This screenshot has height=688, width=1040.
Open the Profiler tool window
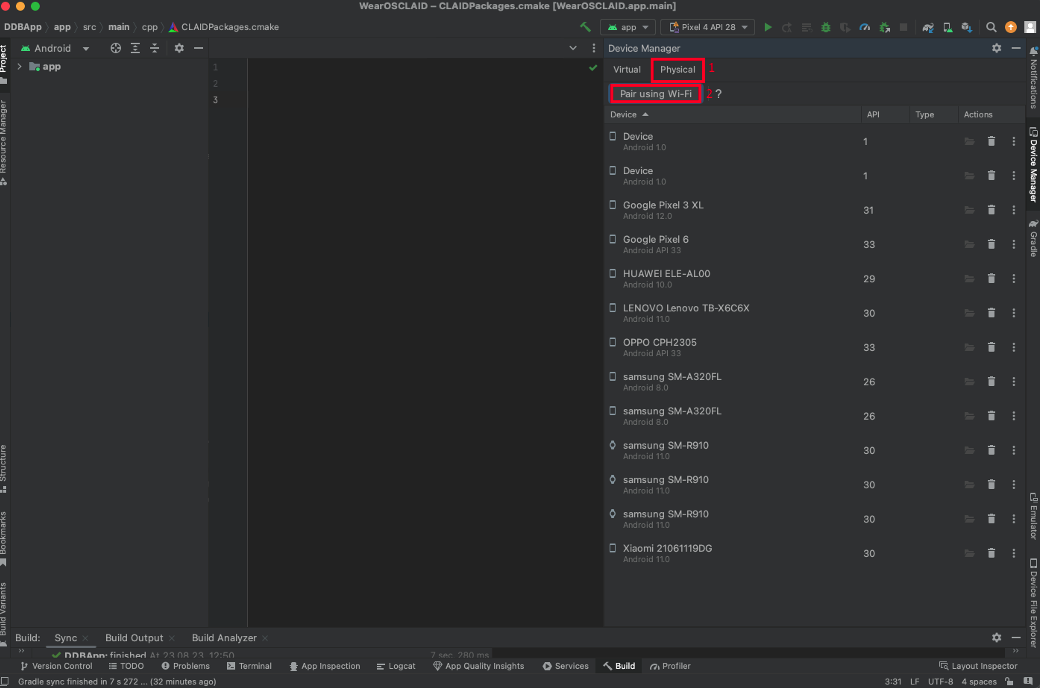[671, 666]
